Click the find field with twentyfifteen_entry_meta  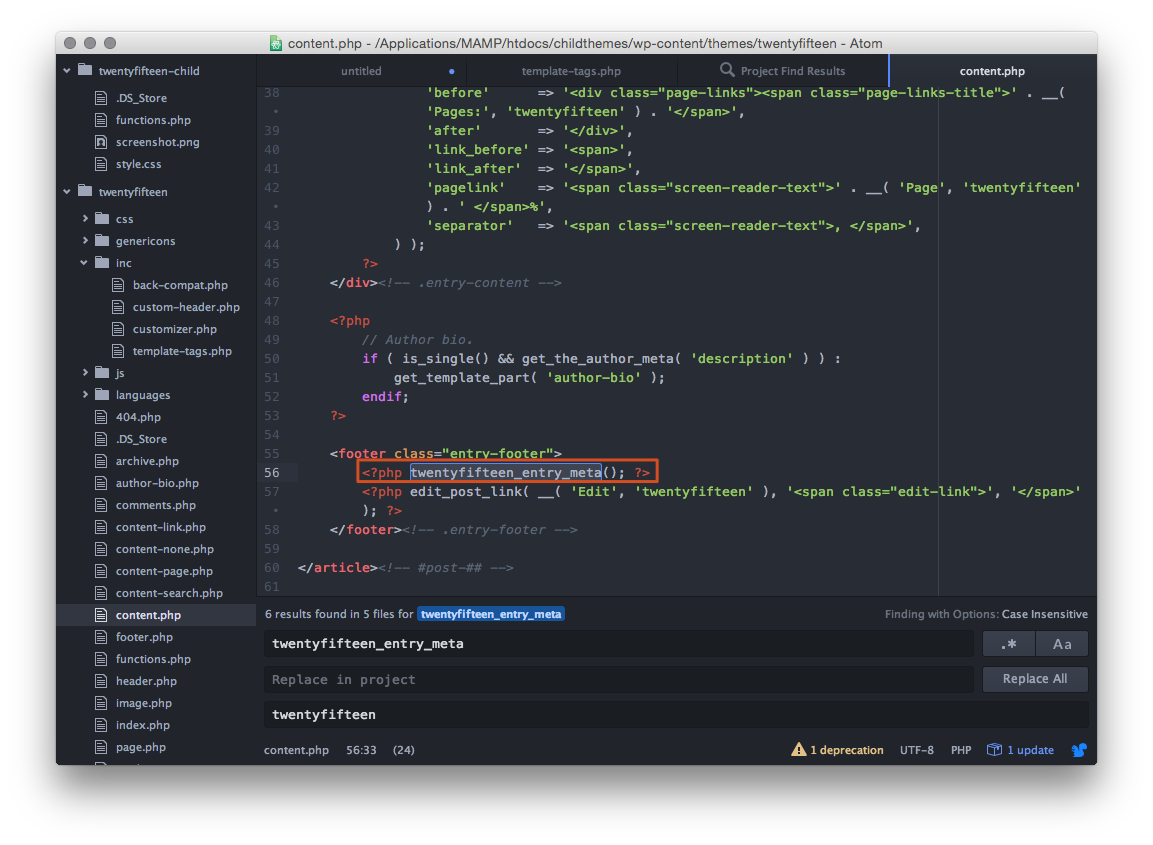tap(618, 643)
